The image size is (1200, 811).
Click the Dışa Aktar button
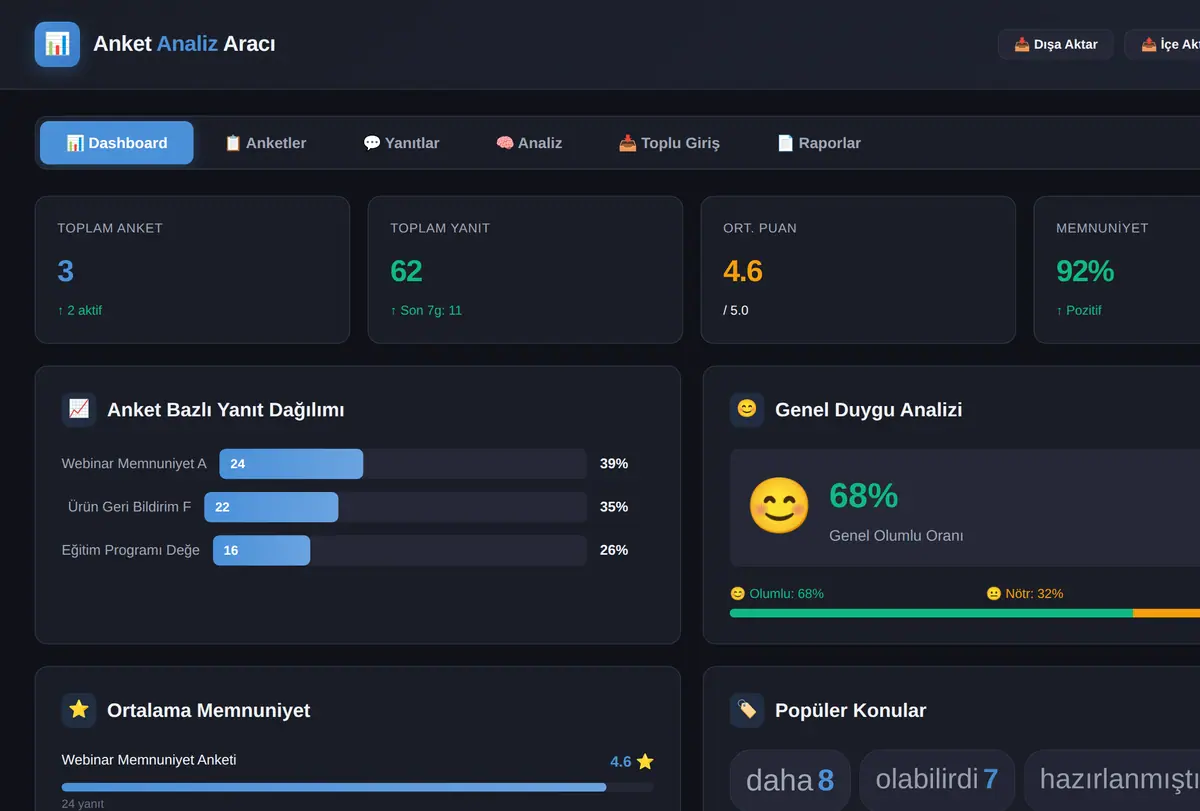pos(1056,44)
